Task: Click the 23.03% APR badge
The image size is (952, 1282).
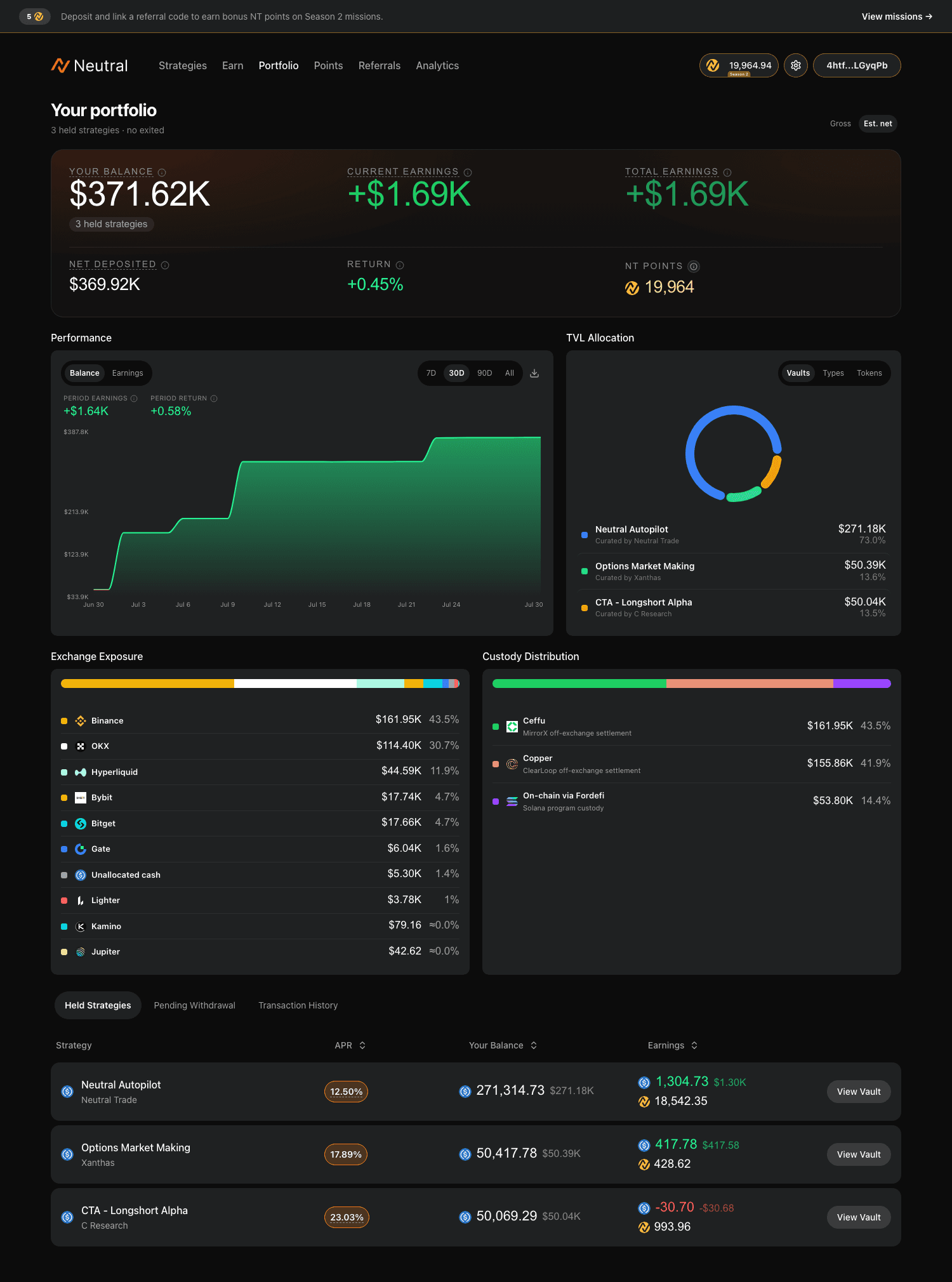Action: coord(347,1217)
